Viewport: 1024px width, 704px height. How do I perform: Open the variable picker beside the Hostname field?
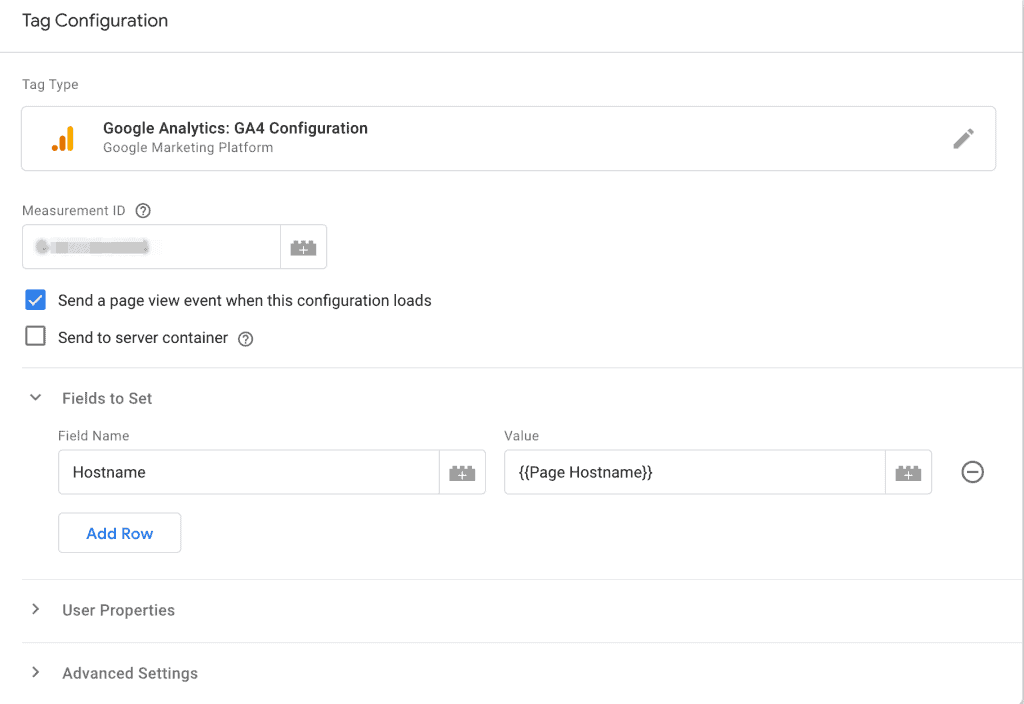[462, 472]
